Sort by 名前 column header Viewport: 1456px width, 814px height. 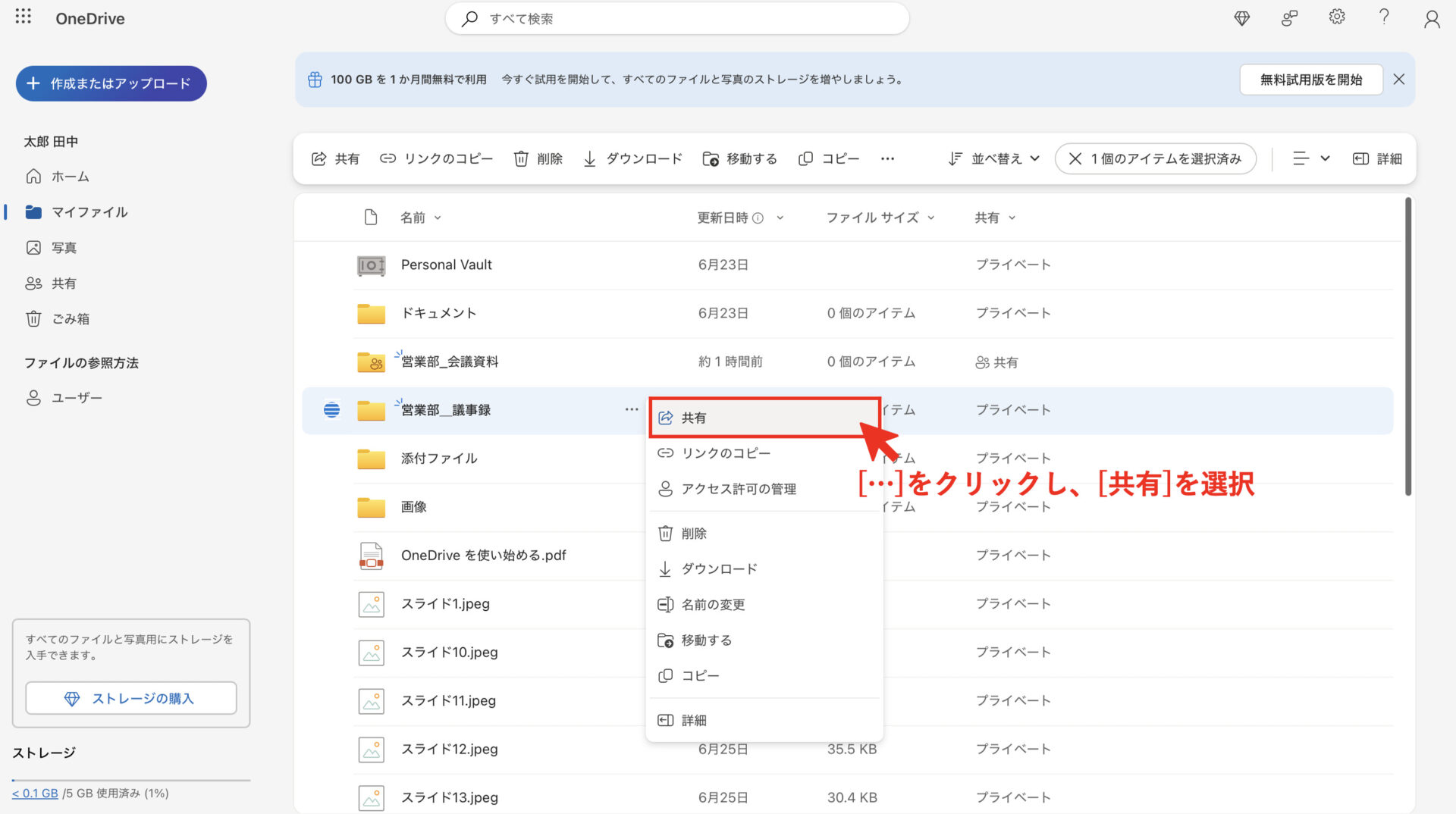click(x=420, y=218)
